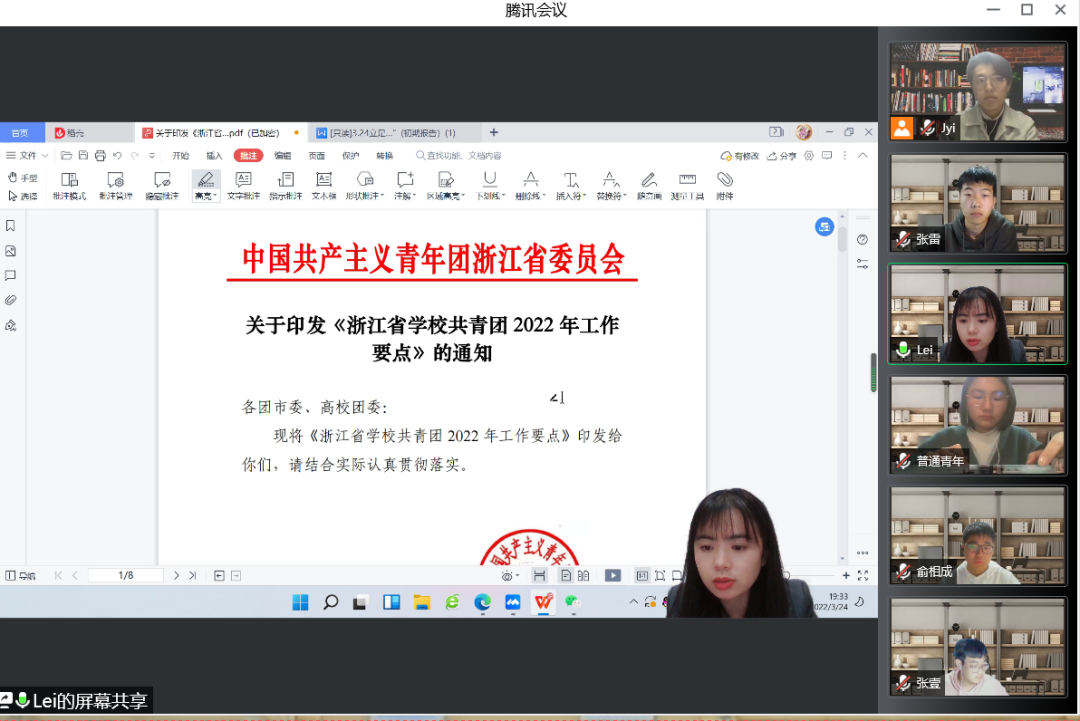Expand the 删除线 strikethrough dropdown
Image resolution: width=1080 pixels, height=721 pixels.
530,186
